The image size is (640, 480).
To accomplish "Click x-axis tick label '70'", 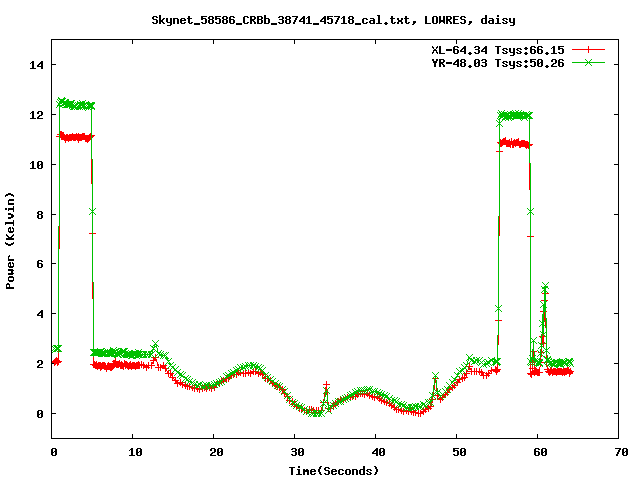I will click(621, 452).
